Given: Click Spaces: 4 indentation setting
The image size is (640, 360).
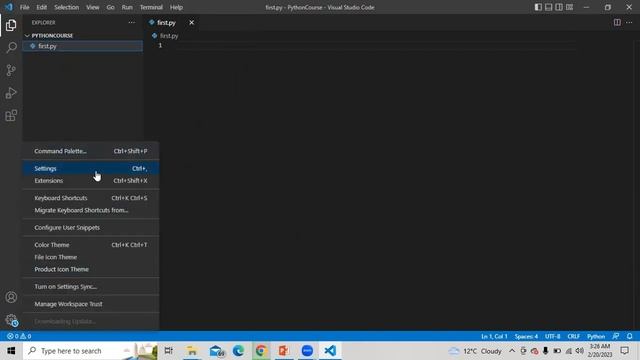Looking at the screenshot, I should pos(526,336).
